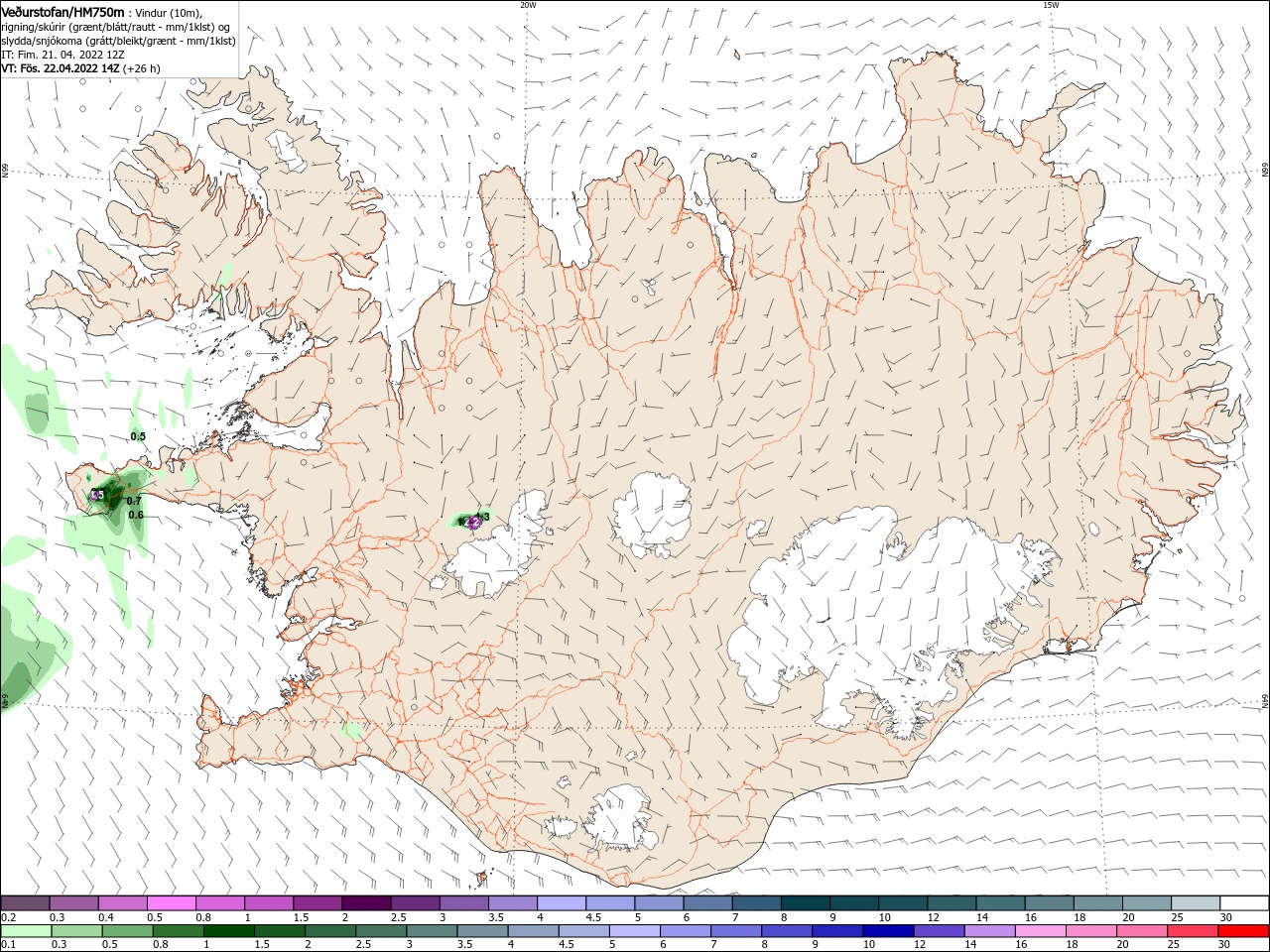Click the 'Veðurstofan/HM750m' map title
Screen dimensions: 1270x952
coord(63,12)
